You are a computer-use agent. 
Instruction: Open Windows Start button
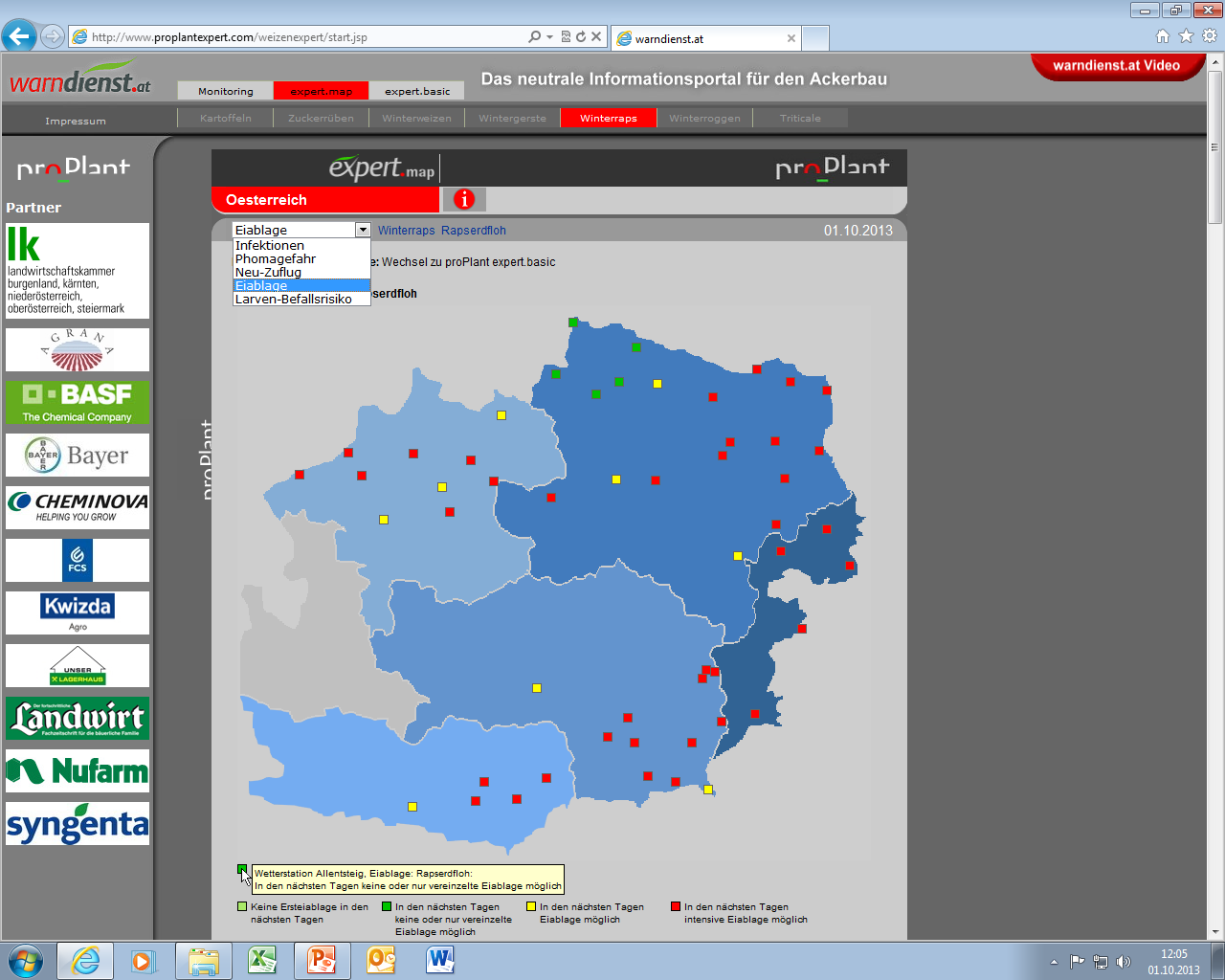tap(25, 961)
